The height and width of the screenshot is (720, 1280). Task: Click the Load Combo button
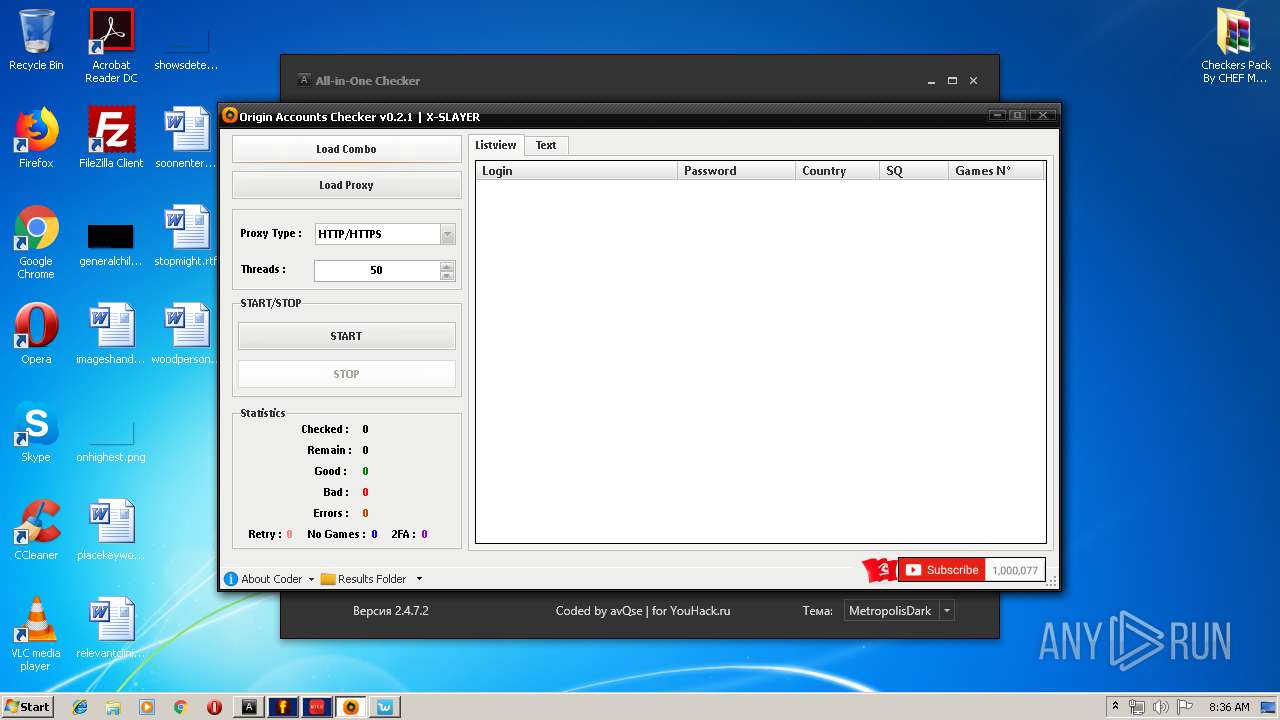pos(346,149)
